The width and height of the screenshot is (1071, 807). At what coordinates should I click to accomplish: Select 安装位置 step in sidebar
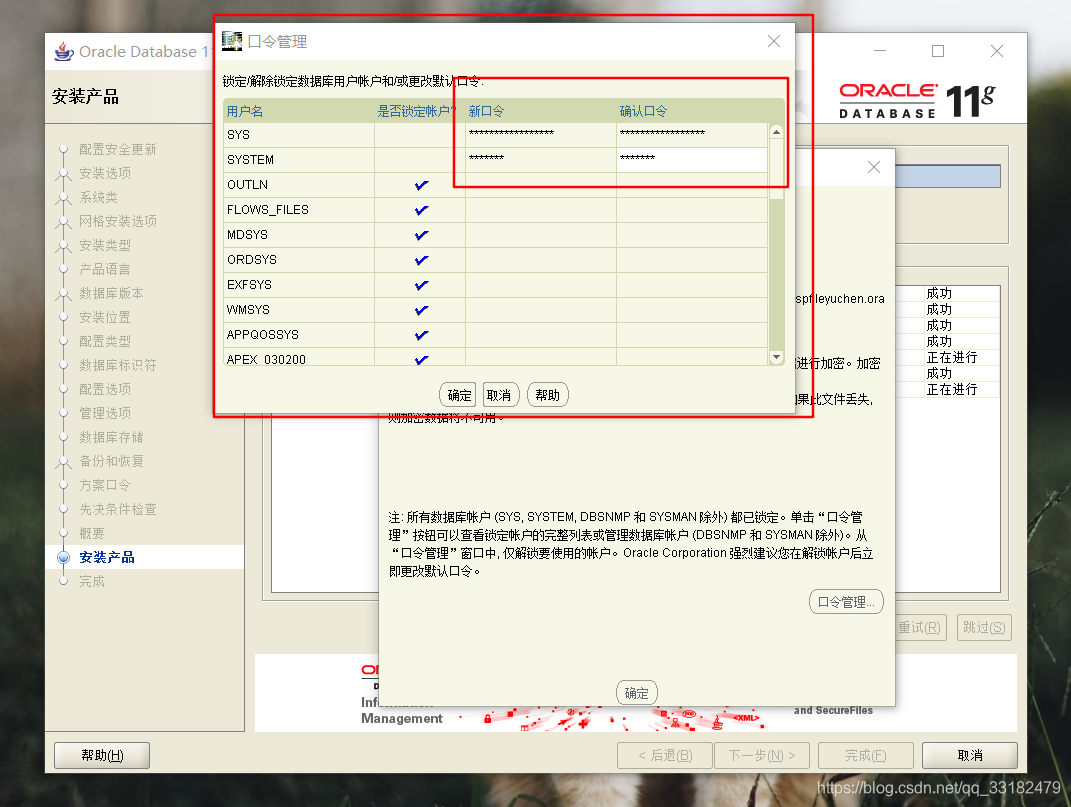tap(105, 317)
